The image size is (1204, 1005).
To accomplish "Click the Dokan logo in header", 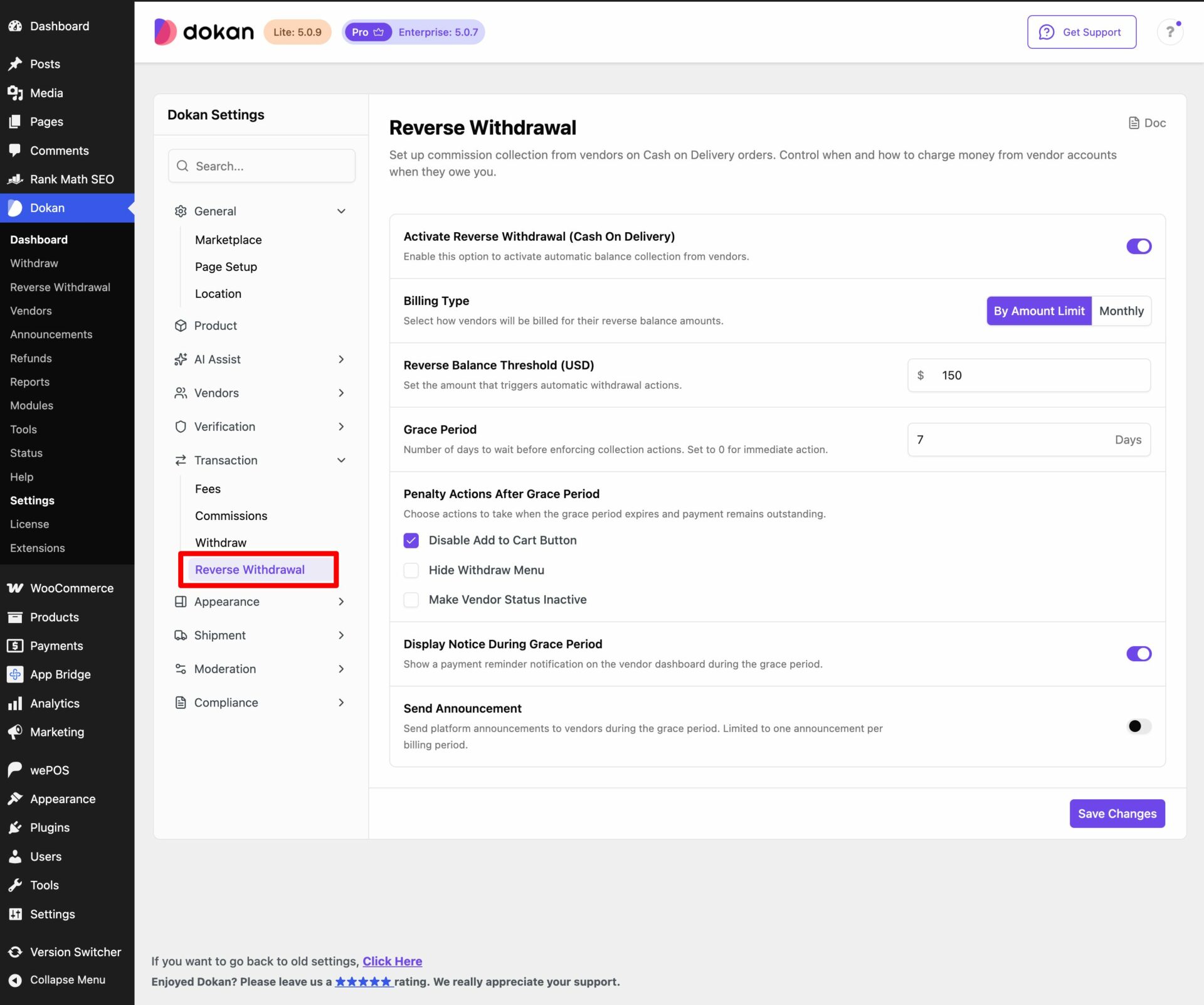I will click(204, 32).
